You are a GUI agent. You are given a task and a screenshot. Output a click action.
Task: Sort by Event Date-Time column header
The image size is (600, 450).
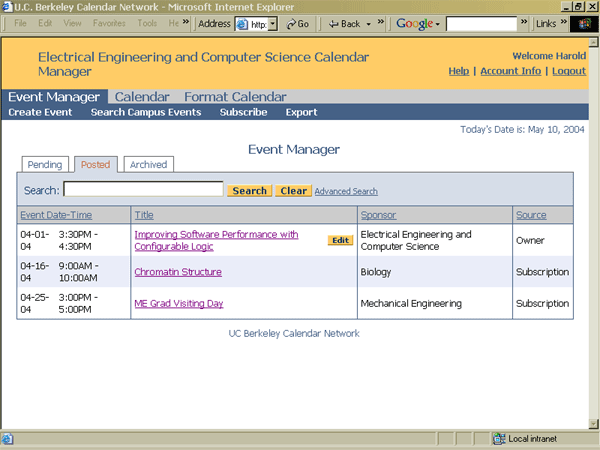(x=56, y=215)
